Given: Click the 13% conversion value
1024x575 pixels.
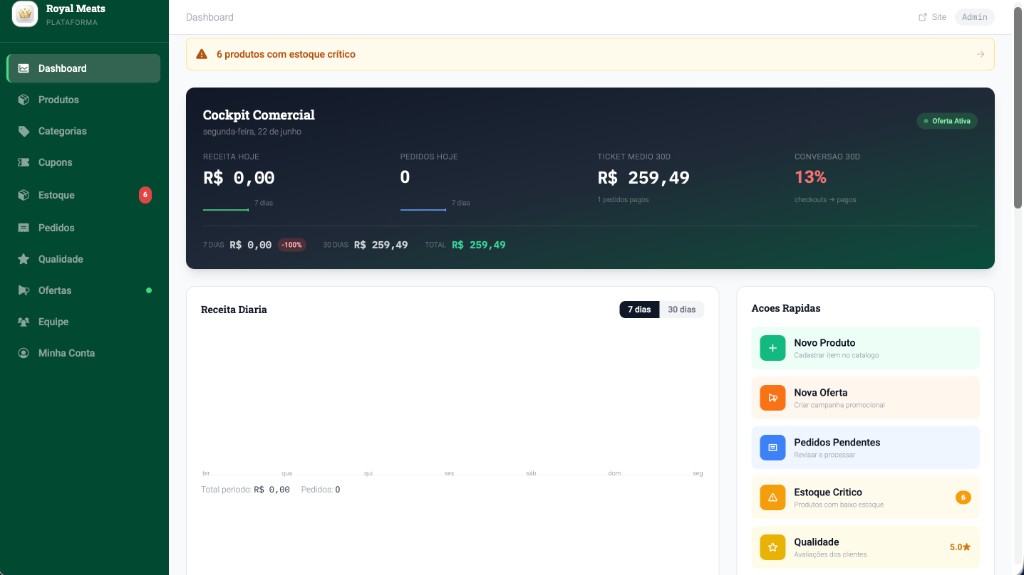Looking at the screenshot, I should [810, 177].
